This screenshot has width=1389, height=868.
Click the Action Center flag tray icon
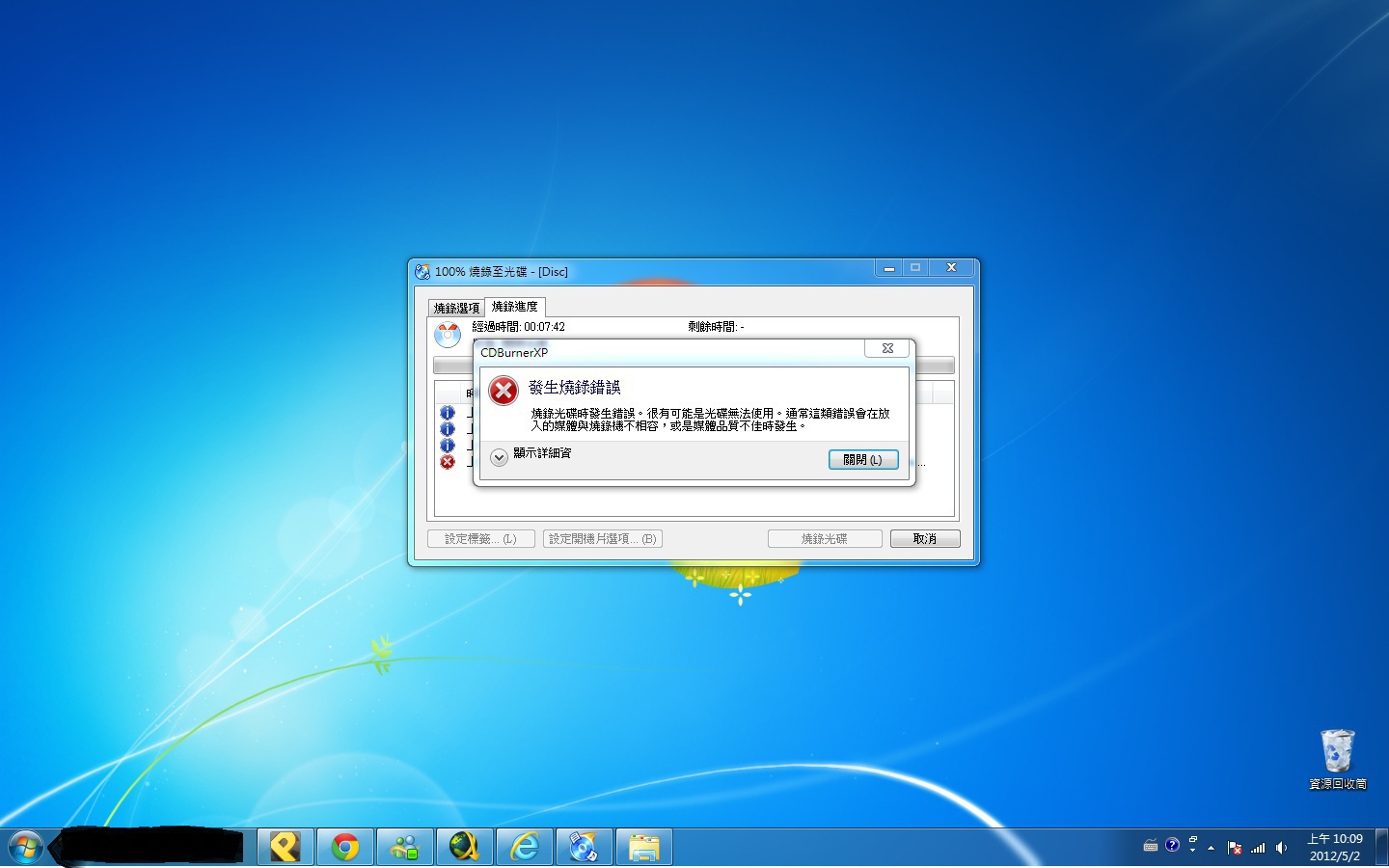(1234, 848)
